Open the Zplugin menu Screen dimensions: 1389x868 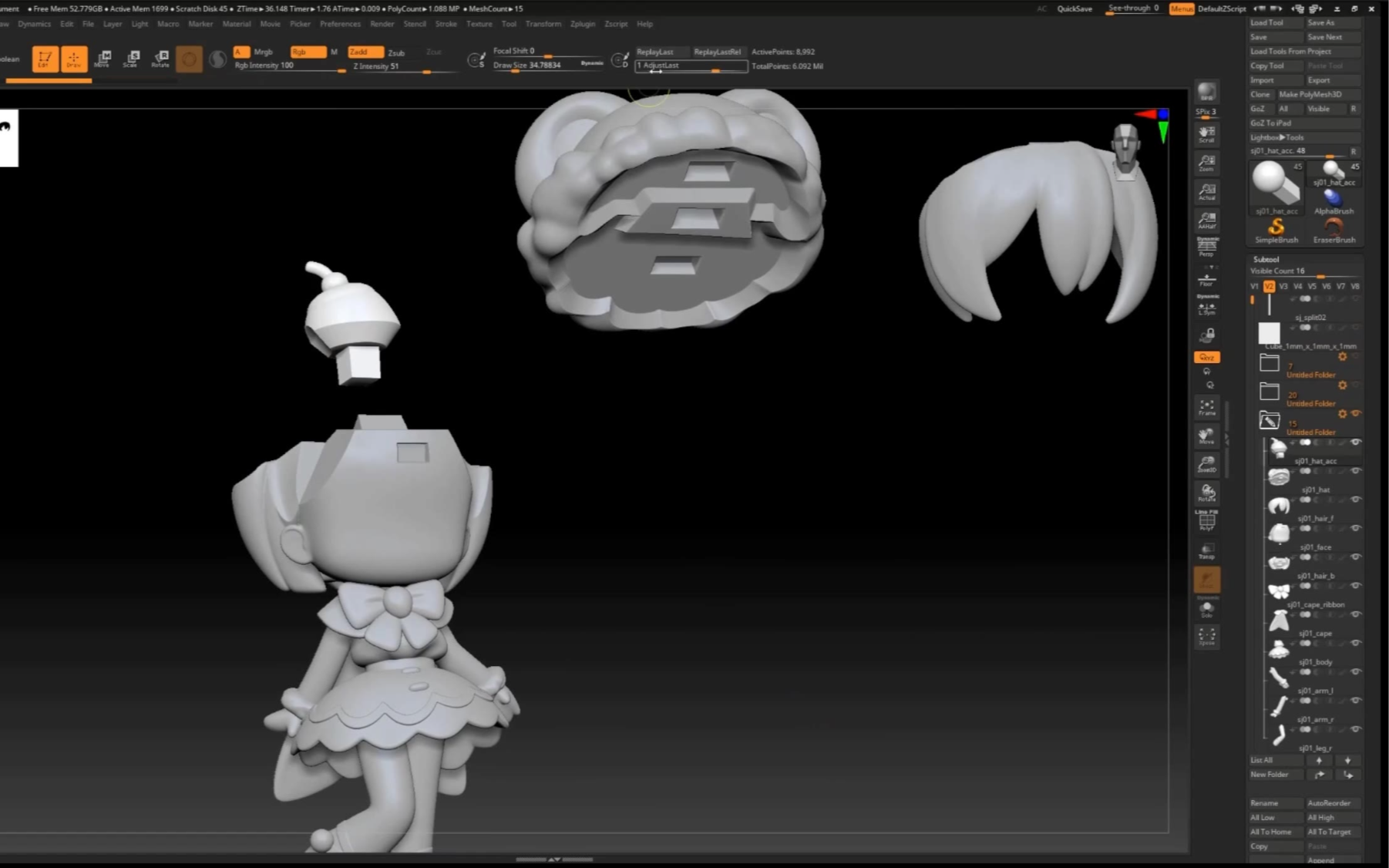[583, 24]
